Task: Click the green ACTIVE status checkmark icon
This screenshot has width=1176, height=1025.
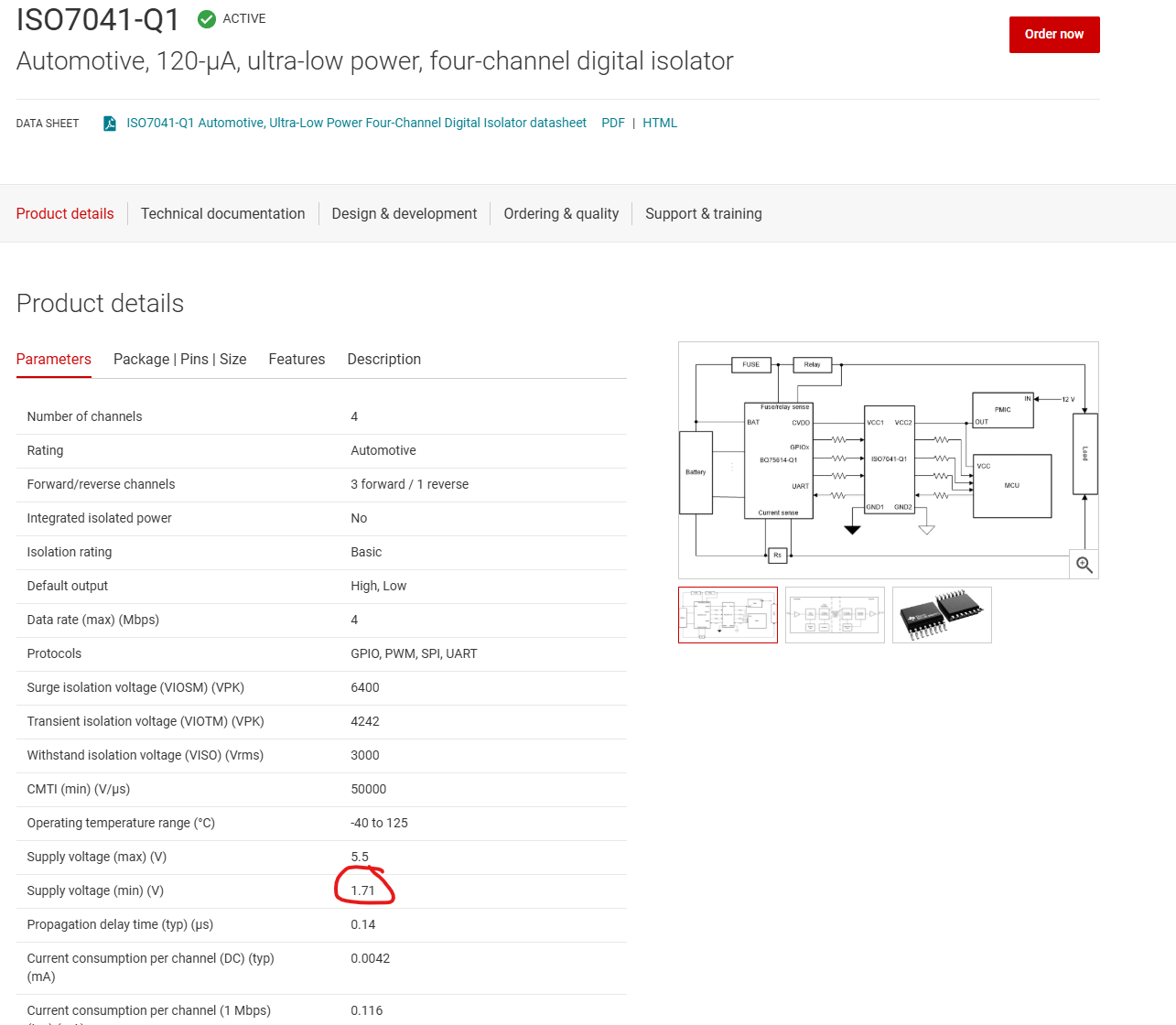Action: click(x=207, y=19)
